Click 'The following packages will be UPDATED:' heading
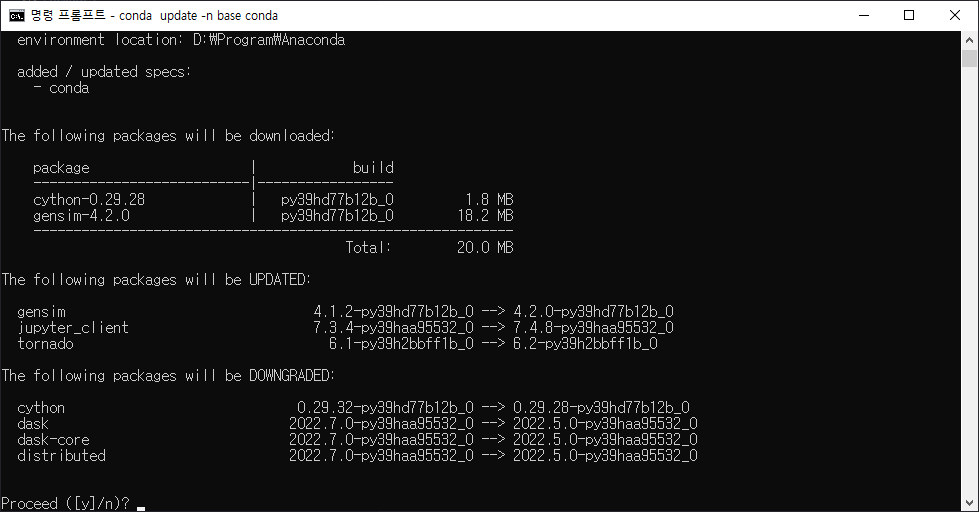The height and width of the screenshot is (512, 979). pos(156,280)
